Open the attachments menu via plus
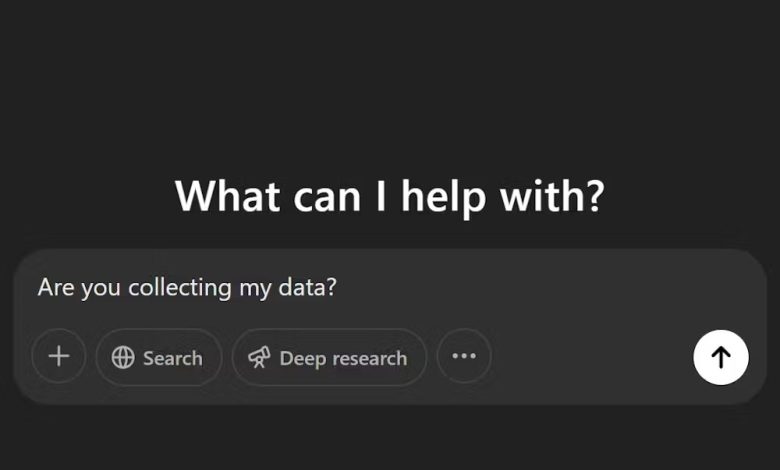This screenshot has height=470, width=780. (59, 356)
